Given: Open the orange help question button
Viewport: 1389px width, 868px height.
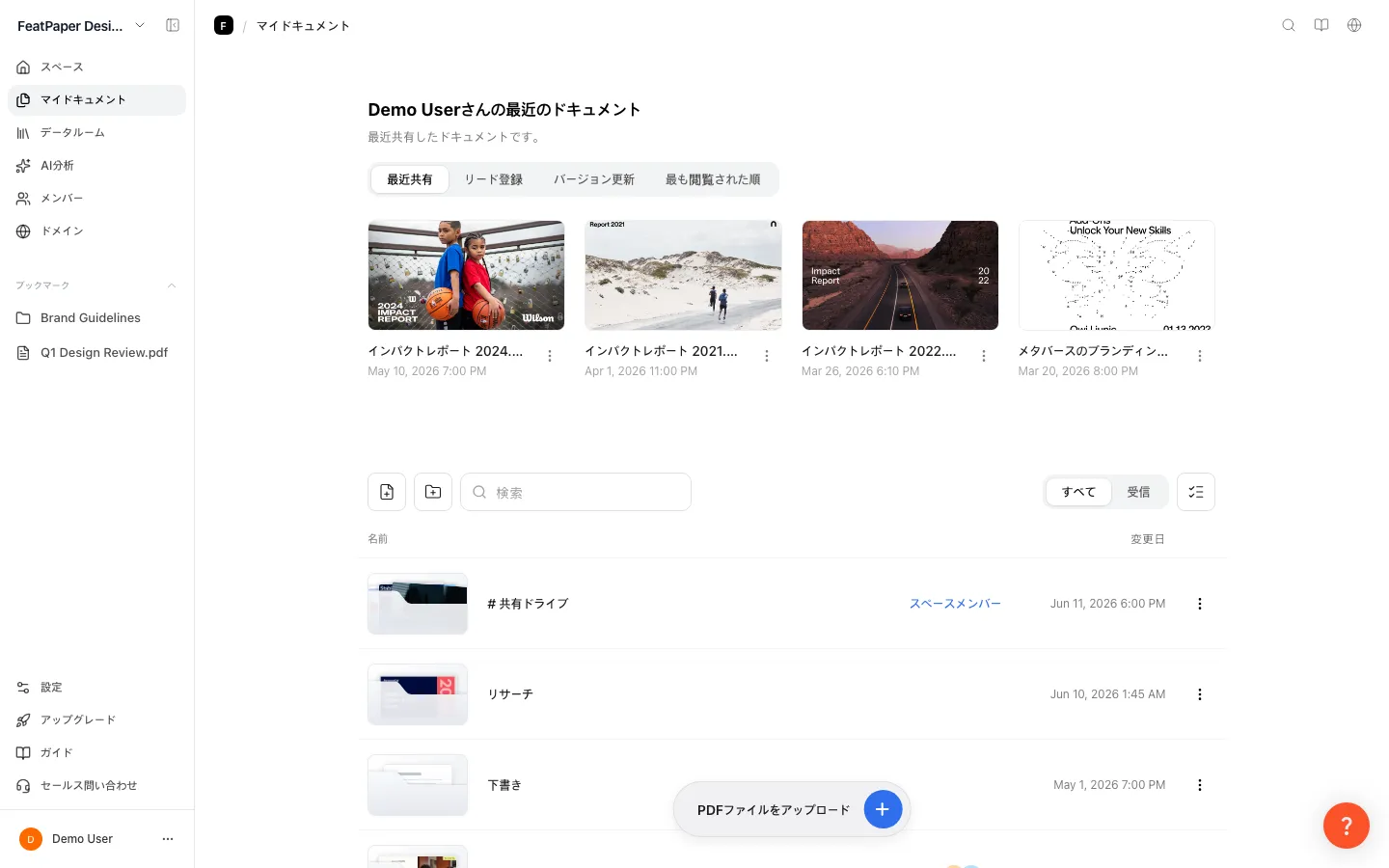Looking at the screenshot, I should coord(1347,826).
